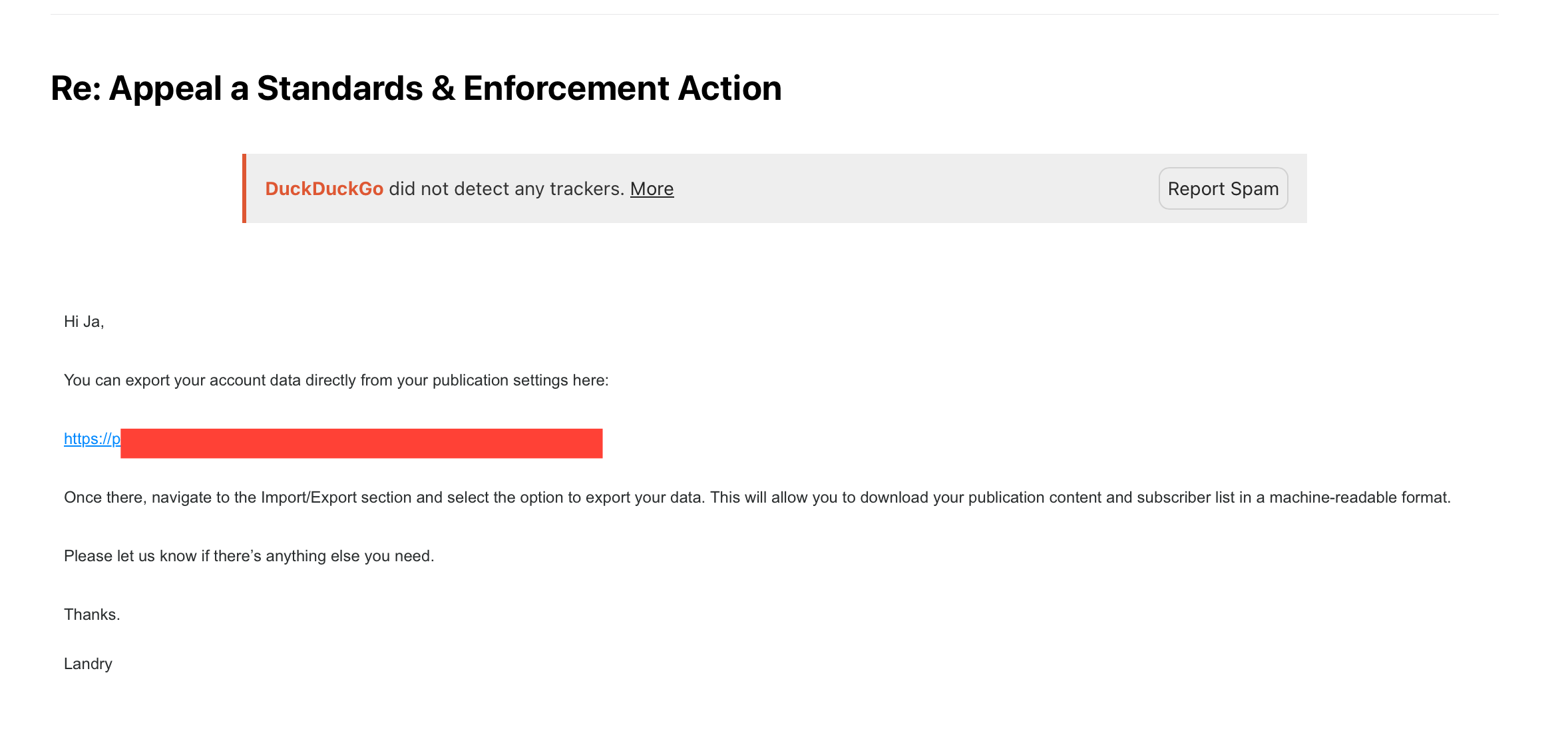
Task: Click the 'Landry' signature
Action: click(88, 664)
